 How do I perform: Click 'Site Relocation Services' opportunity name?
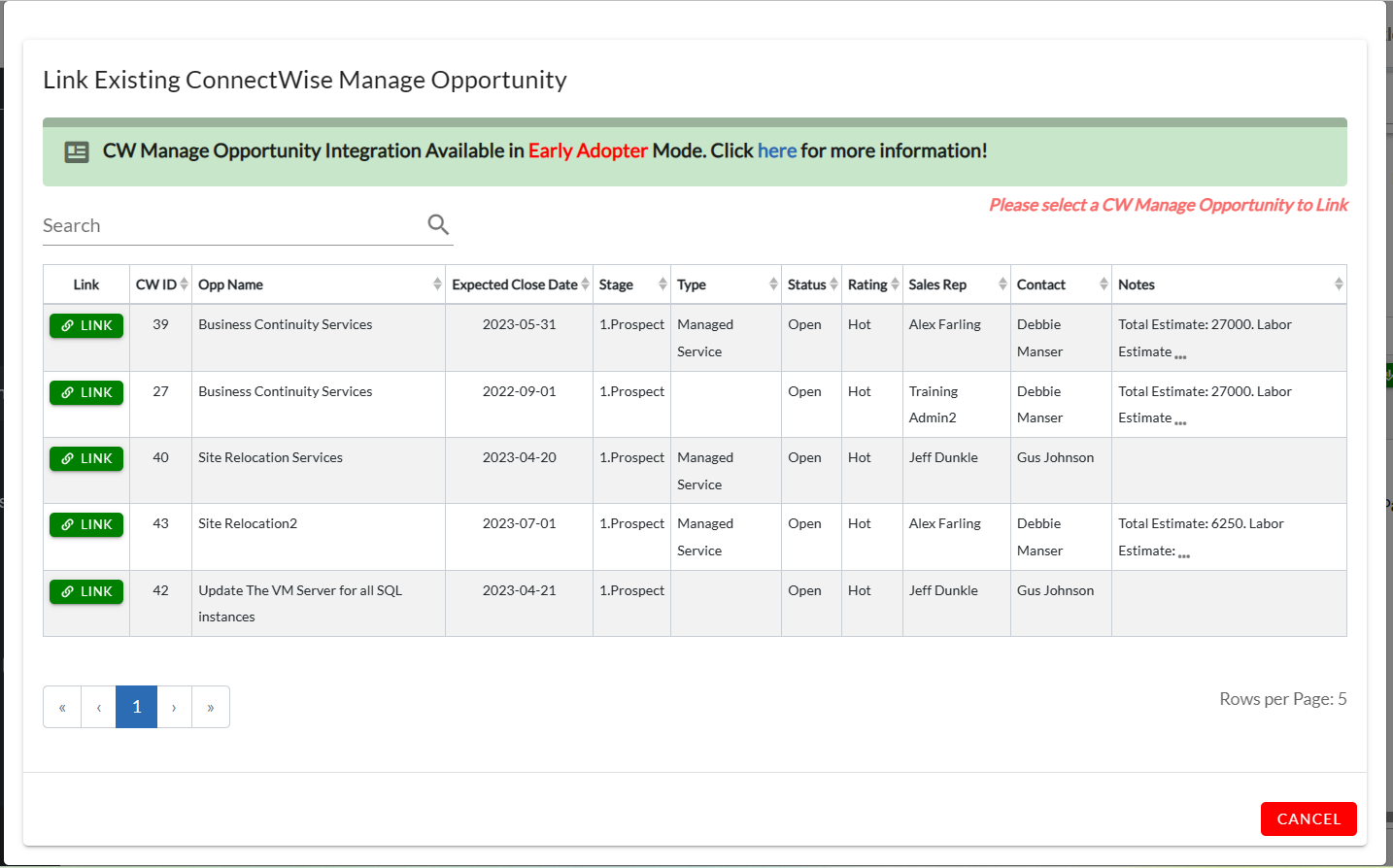270,457
